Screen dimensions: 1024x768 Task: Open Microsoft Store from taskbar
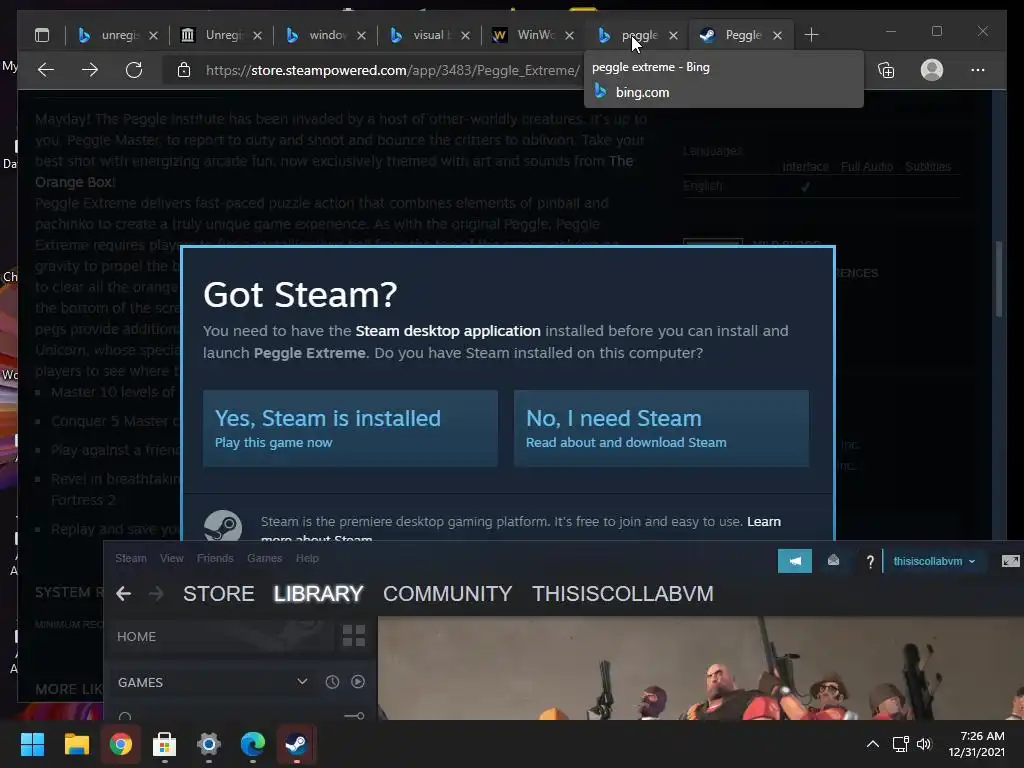tap(165, 744)
